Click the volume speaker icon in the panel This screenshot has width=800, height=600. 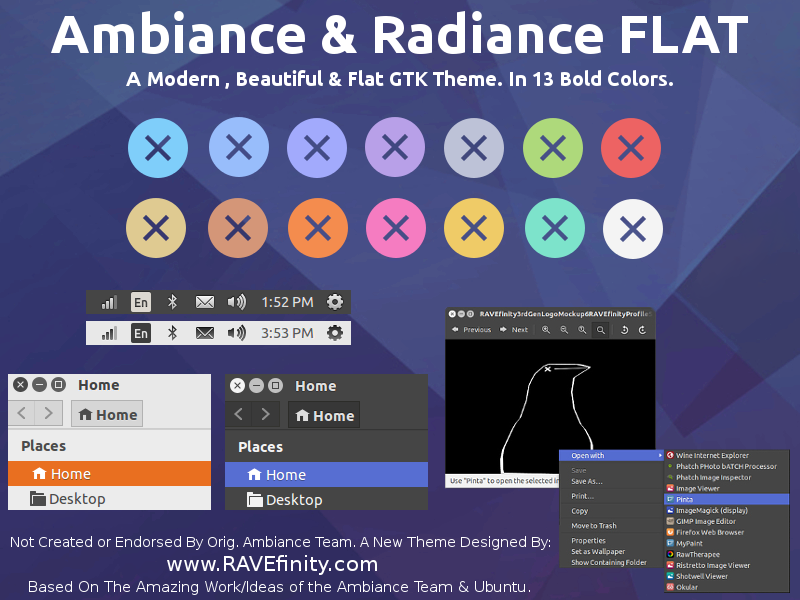coord(236,301)
